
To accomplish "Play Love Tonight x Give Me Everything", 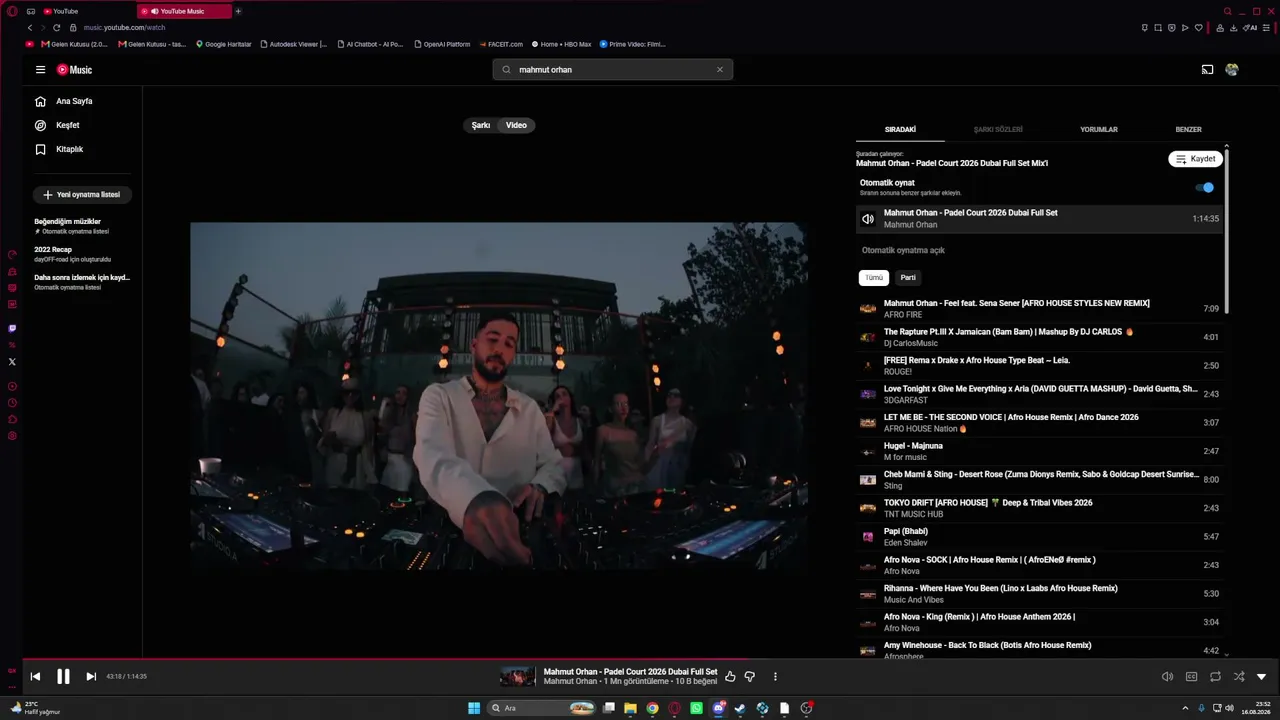I will coord(1040,394).
